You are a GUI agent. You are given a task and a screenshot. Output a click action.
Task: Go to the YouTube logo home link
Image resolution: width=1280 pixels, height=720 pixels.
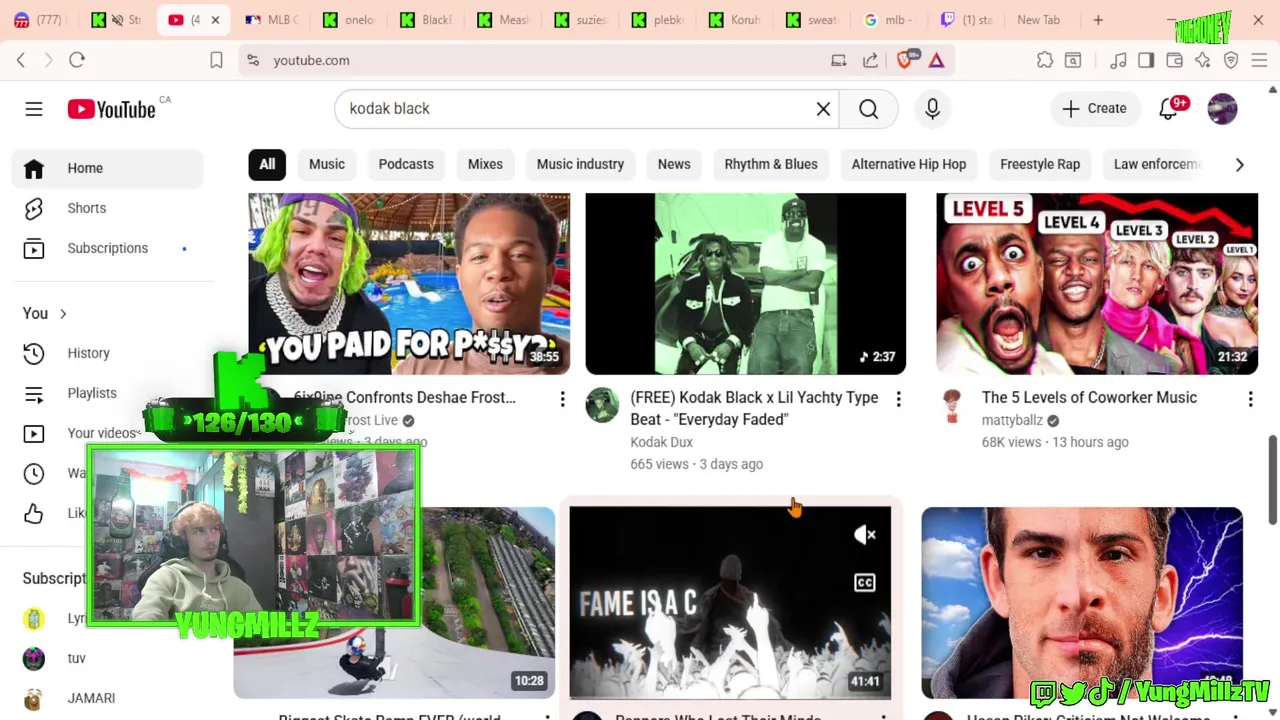tap(112, 109)
